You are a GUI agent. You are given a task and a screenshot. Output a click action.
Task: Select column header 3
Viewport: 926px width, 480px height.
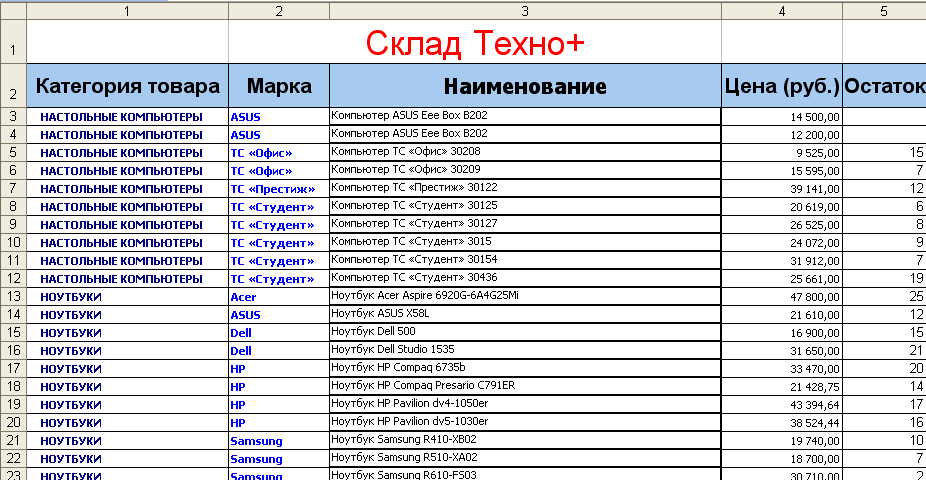pos(525,11)
